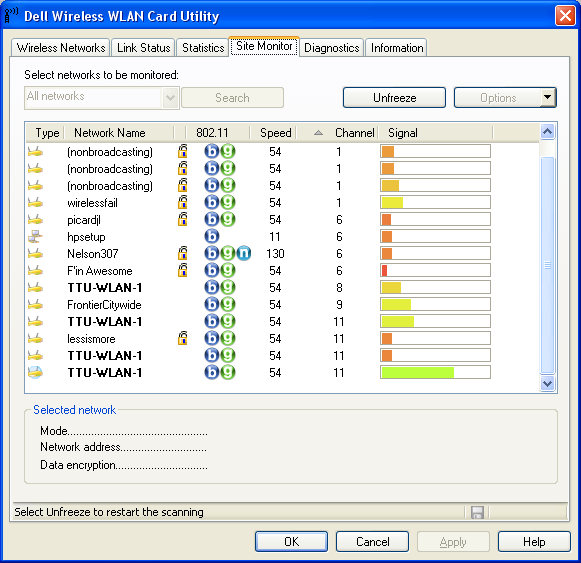581x563 pixels.
Task: Click the access point icon for Nelson307
Action: pos(36,254)
